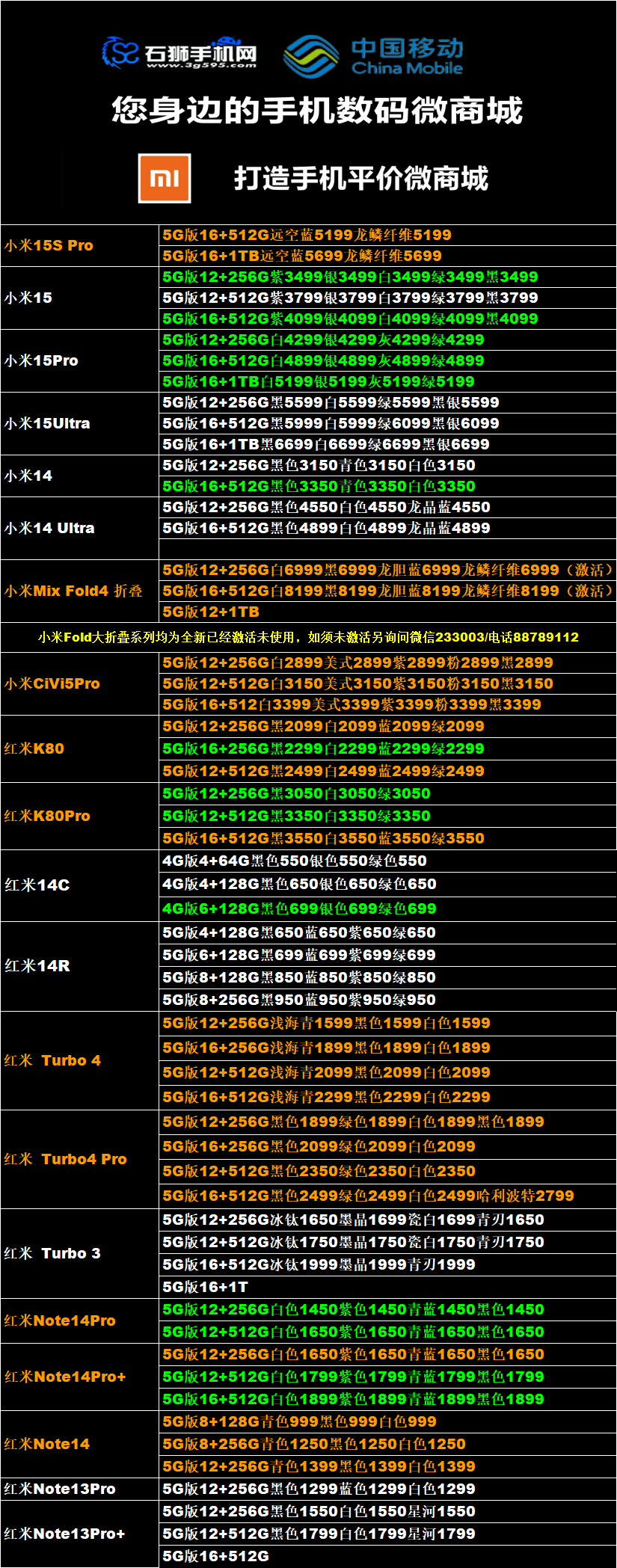Click the 12+256G 白4299 price row
The image size is (617, 1568).
[x=388, y=339]
